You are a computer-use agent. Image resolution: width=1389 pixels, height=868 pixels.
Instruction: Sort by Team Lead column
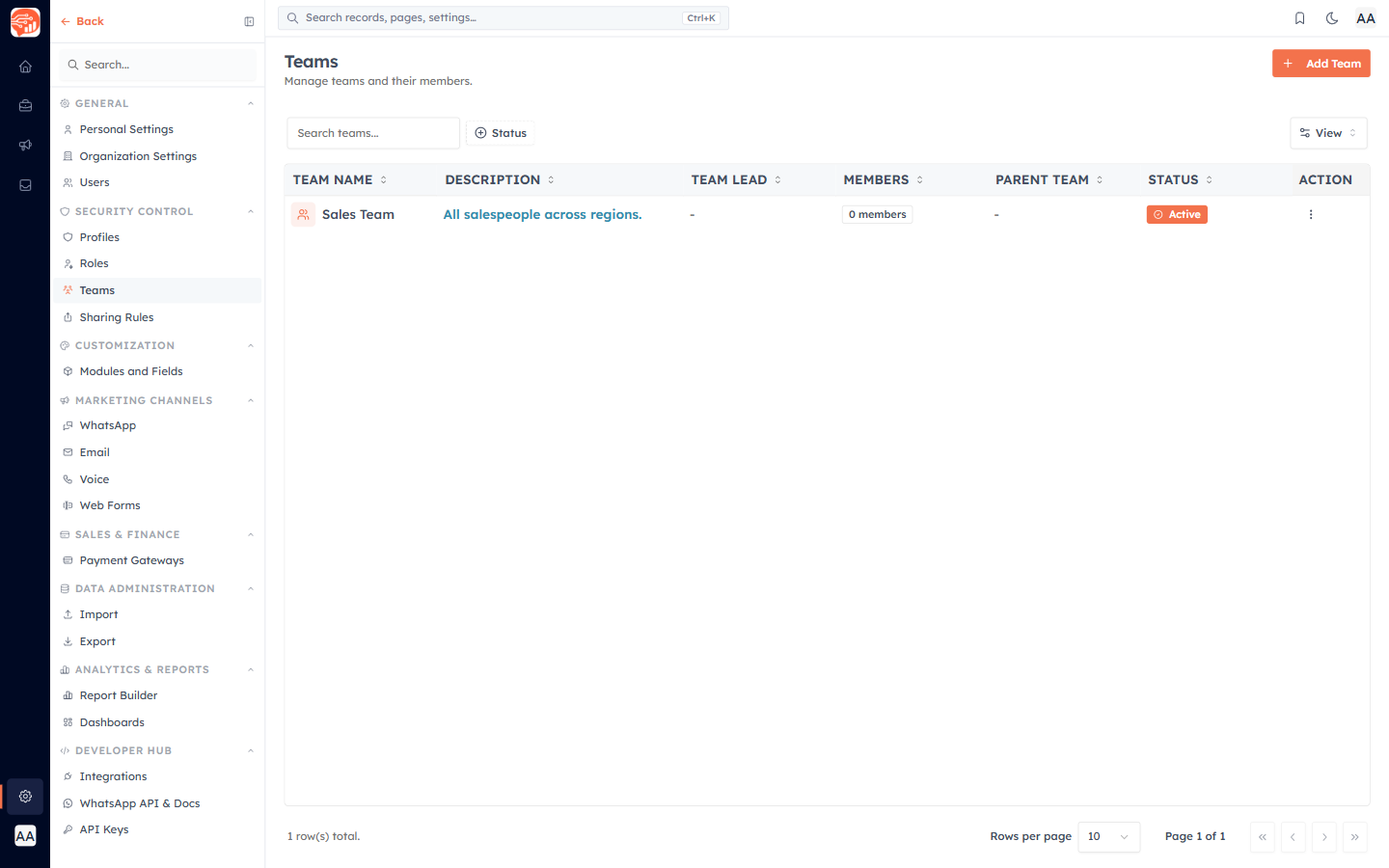point(736,180)
